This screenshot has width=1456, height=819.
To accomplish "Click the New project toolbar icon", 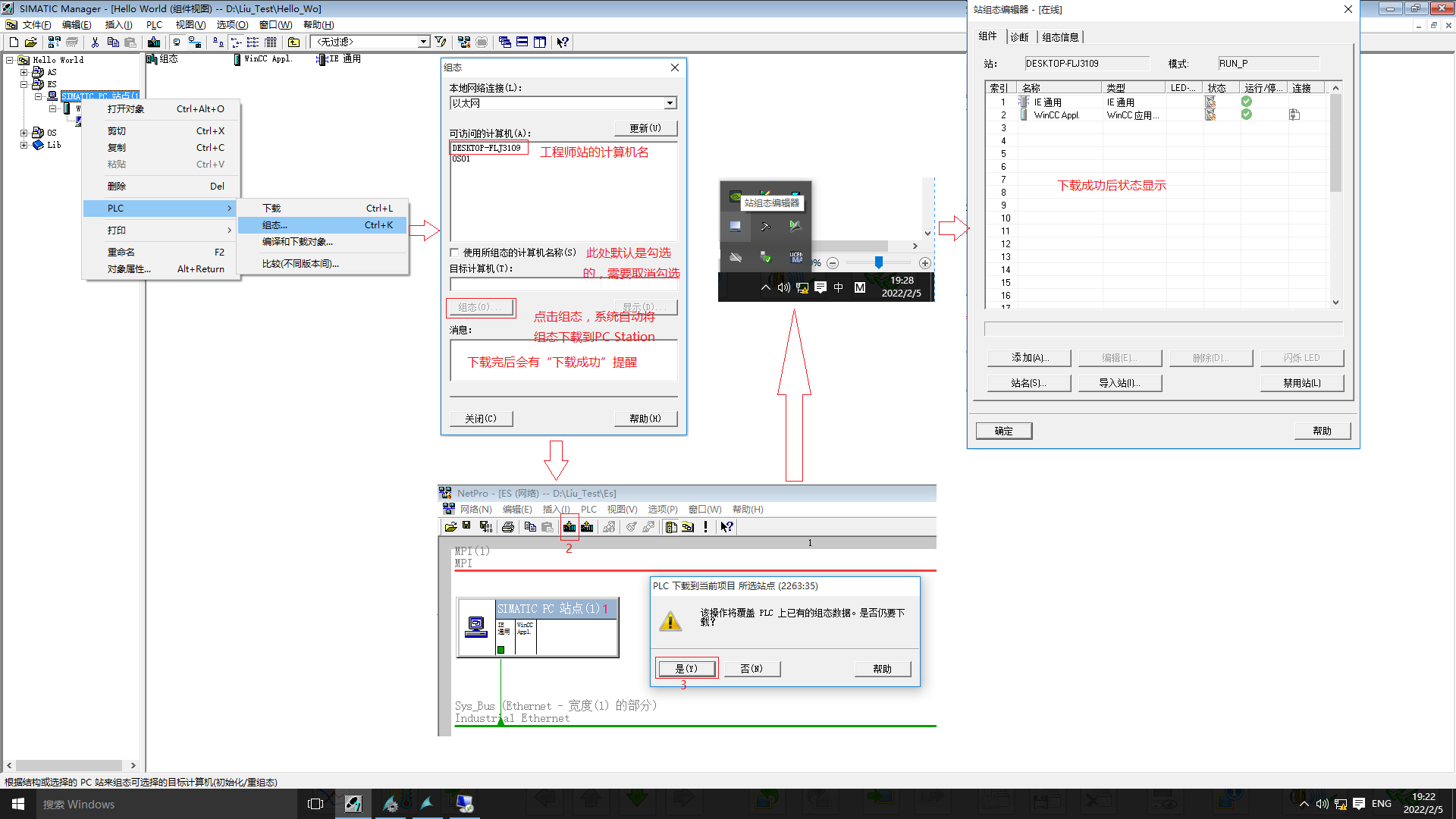I will coord(14,42).
